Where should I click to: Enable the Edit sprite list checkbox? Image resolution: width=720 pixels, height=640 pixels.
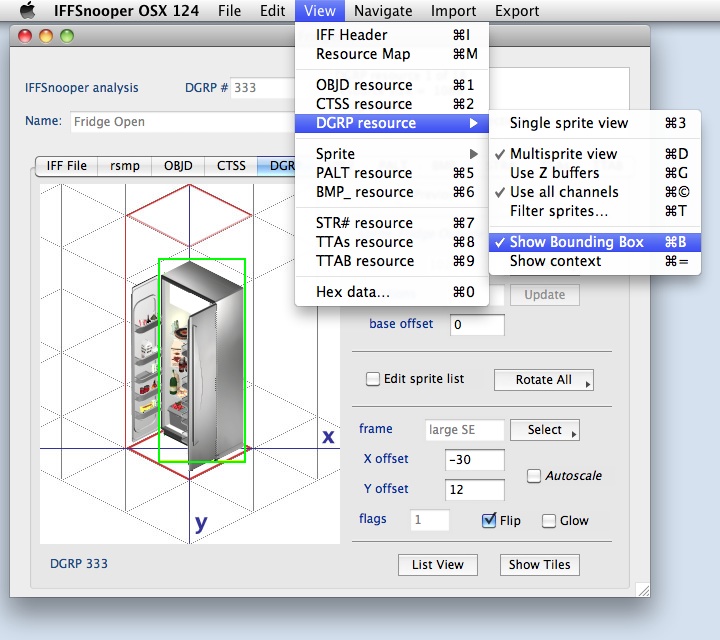coord(373,379)
